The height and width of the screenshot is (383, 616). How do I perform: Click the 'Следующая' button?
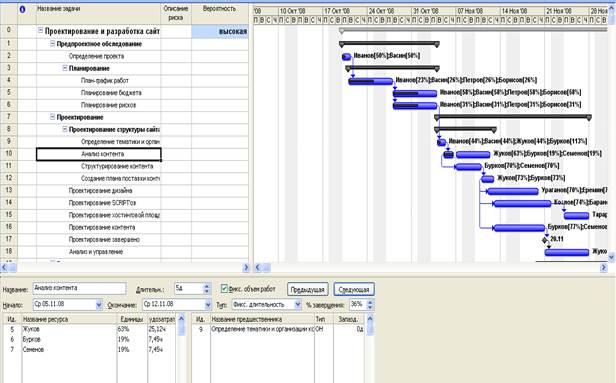354,290
